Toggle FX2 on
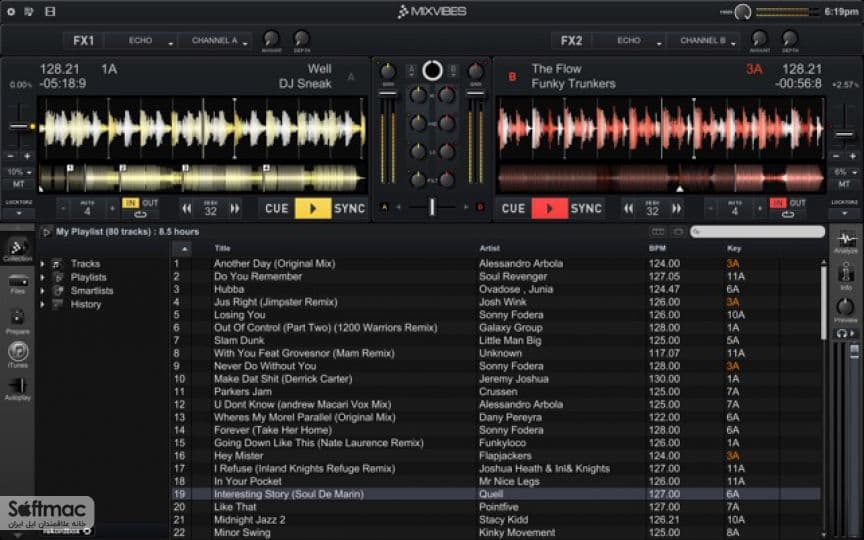The width and height of the screenshot is (864, 540). (x=571, y=40)
